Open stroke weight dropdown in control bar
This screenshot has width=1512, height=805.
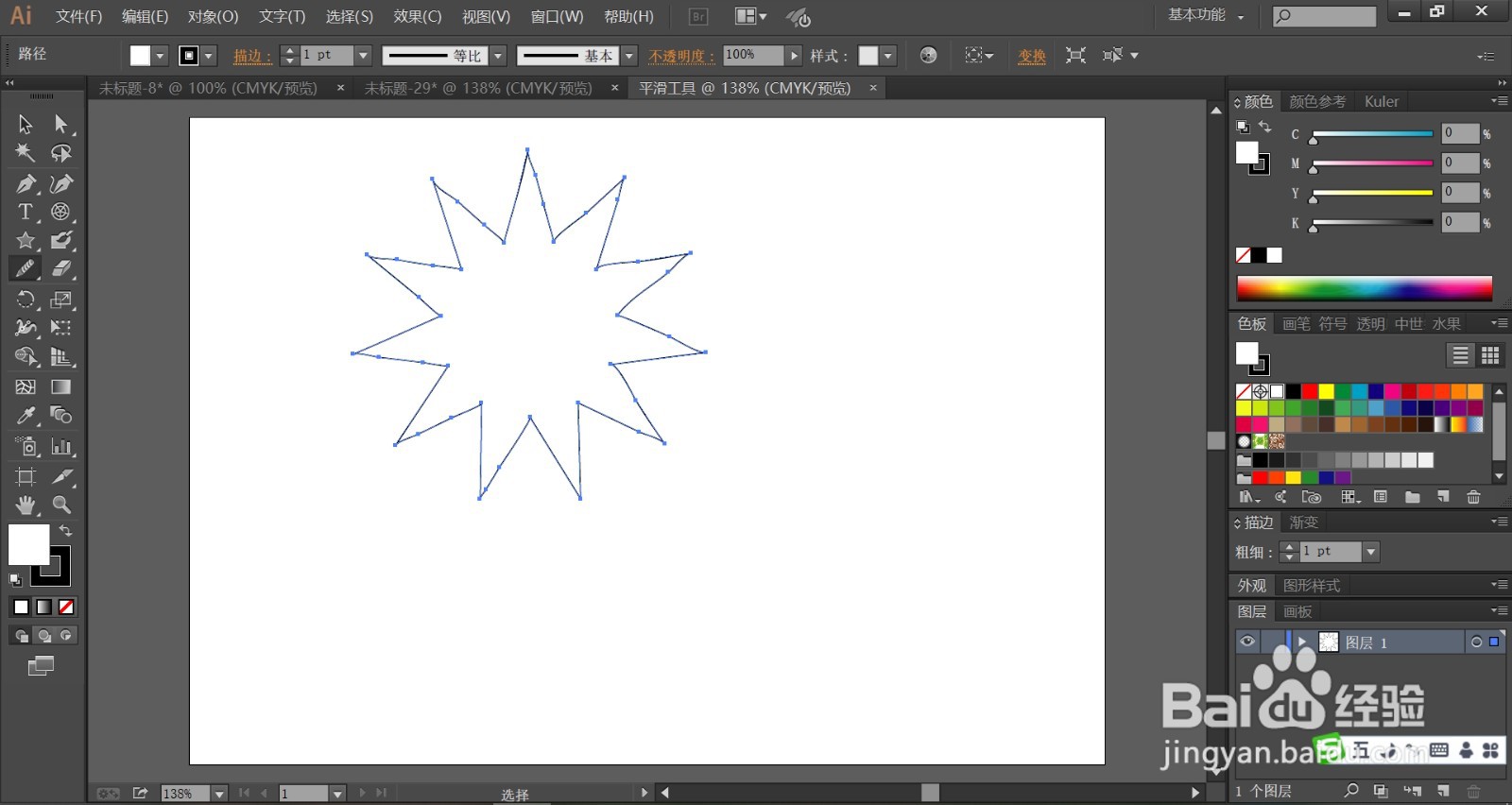pyautogui.click(x=363, y=56)
